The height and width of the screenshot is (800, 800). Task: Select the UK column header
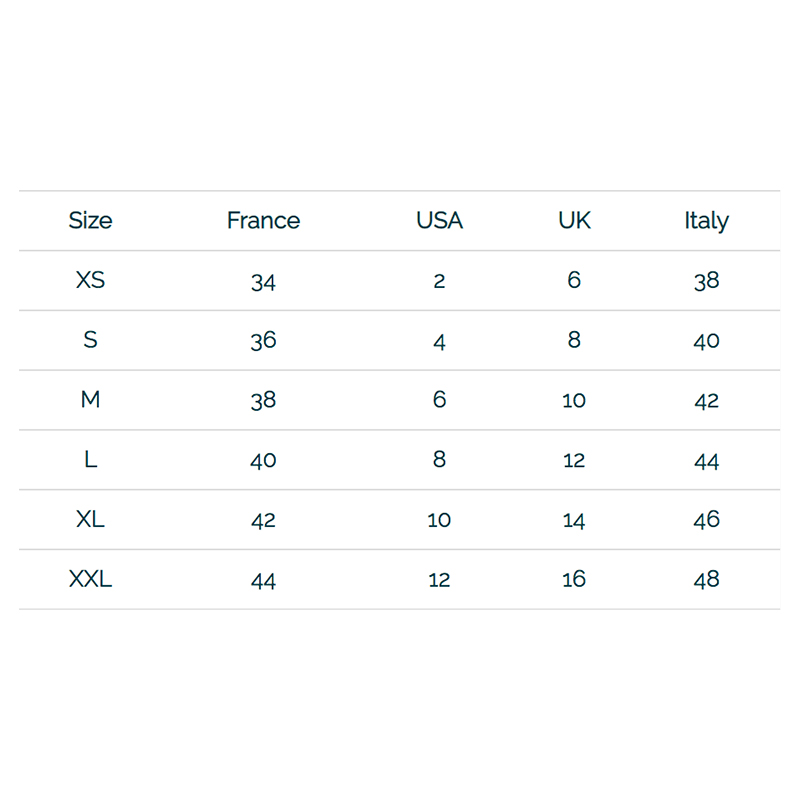[574, 220]
